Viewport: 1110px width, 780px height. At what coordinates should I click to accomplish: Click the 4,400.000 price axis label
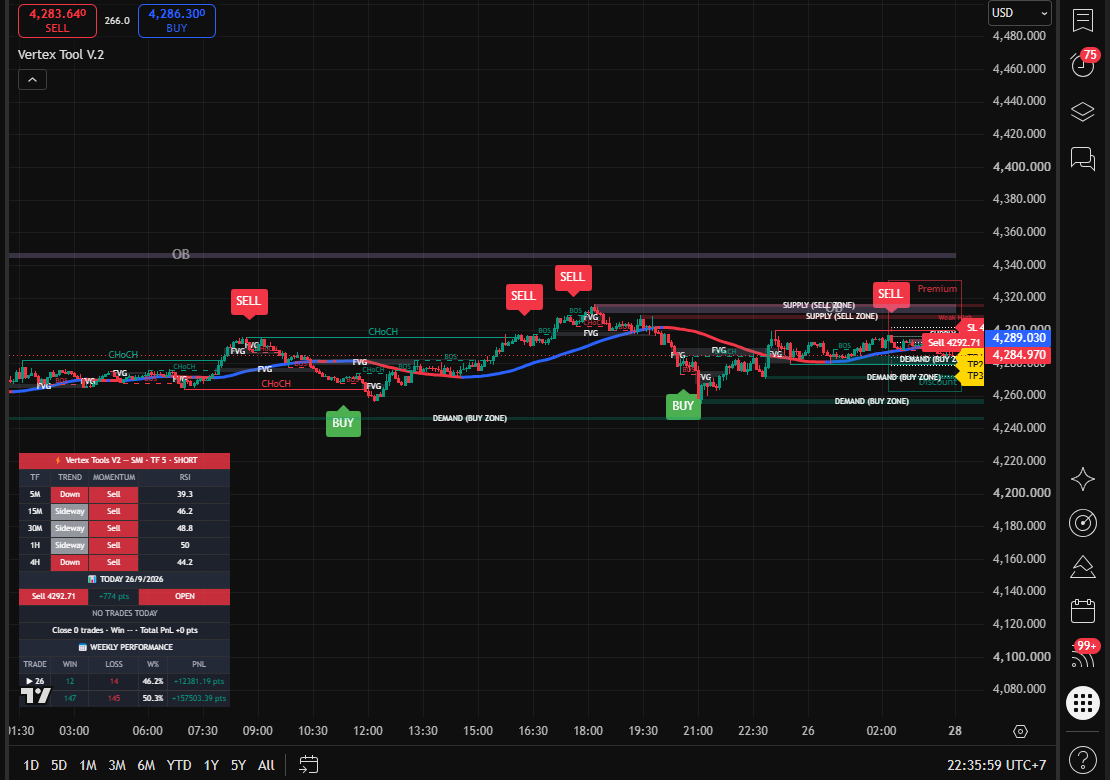1022,166
